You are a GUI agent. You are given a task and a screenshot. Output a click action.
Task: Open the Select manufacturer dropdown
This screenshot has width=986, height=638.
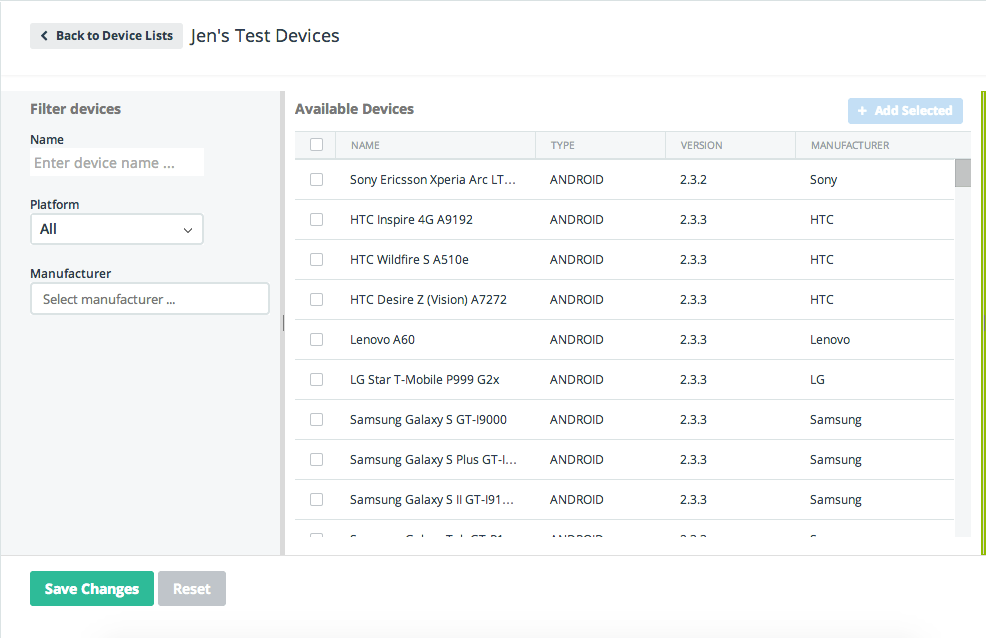[x=150, y=299]
